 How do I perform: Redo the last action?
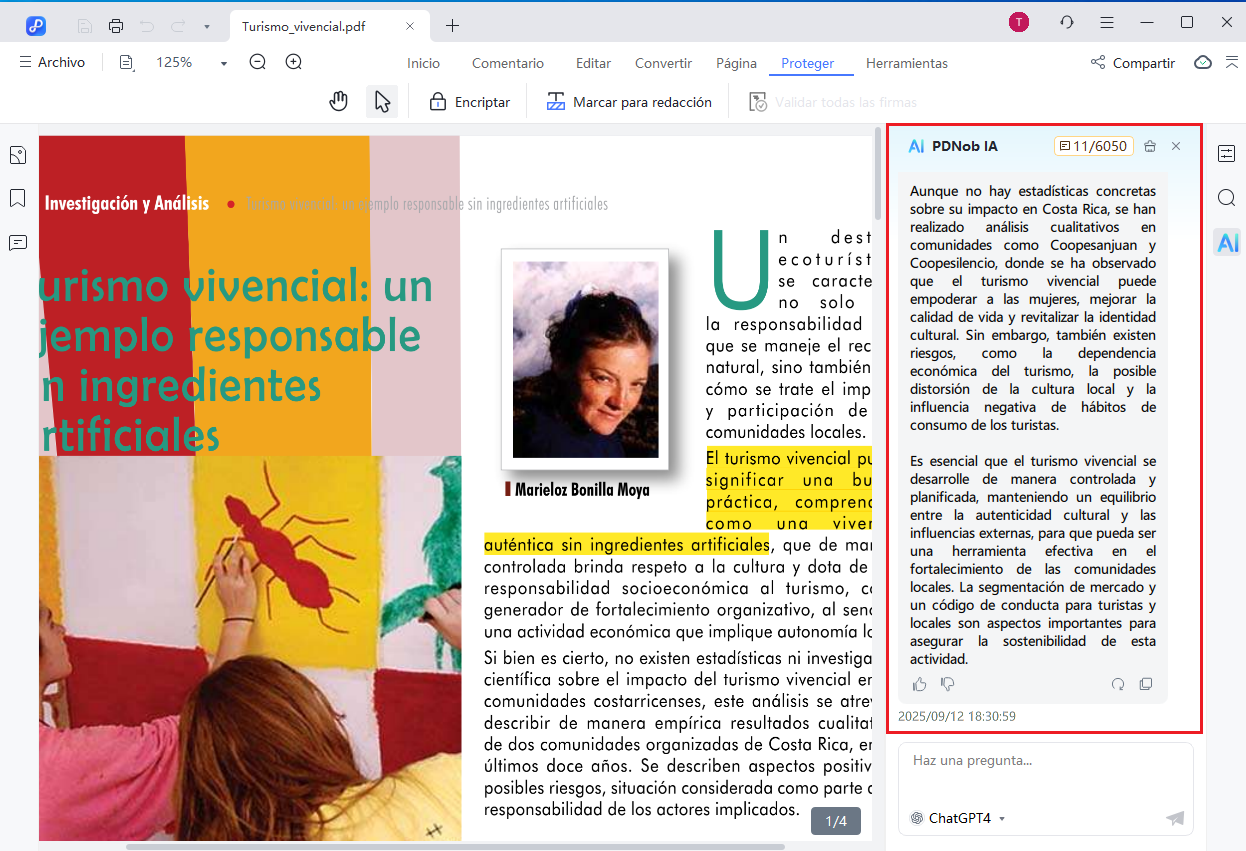(178, 26)
